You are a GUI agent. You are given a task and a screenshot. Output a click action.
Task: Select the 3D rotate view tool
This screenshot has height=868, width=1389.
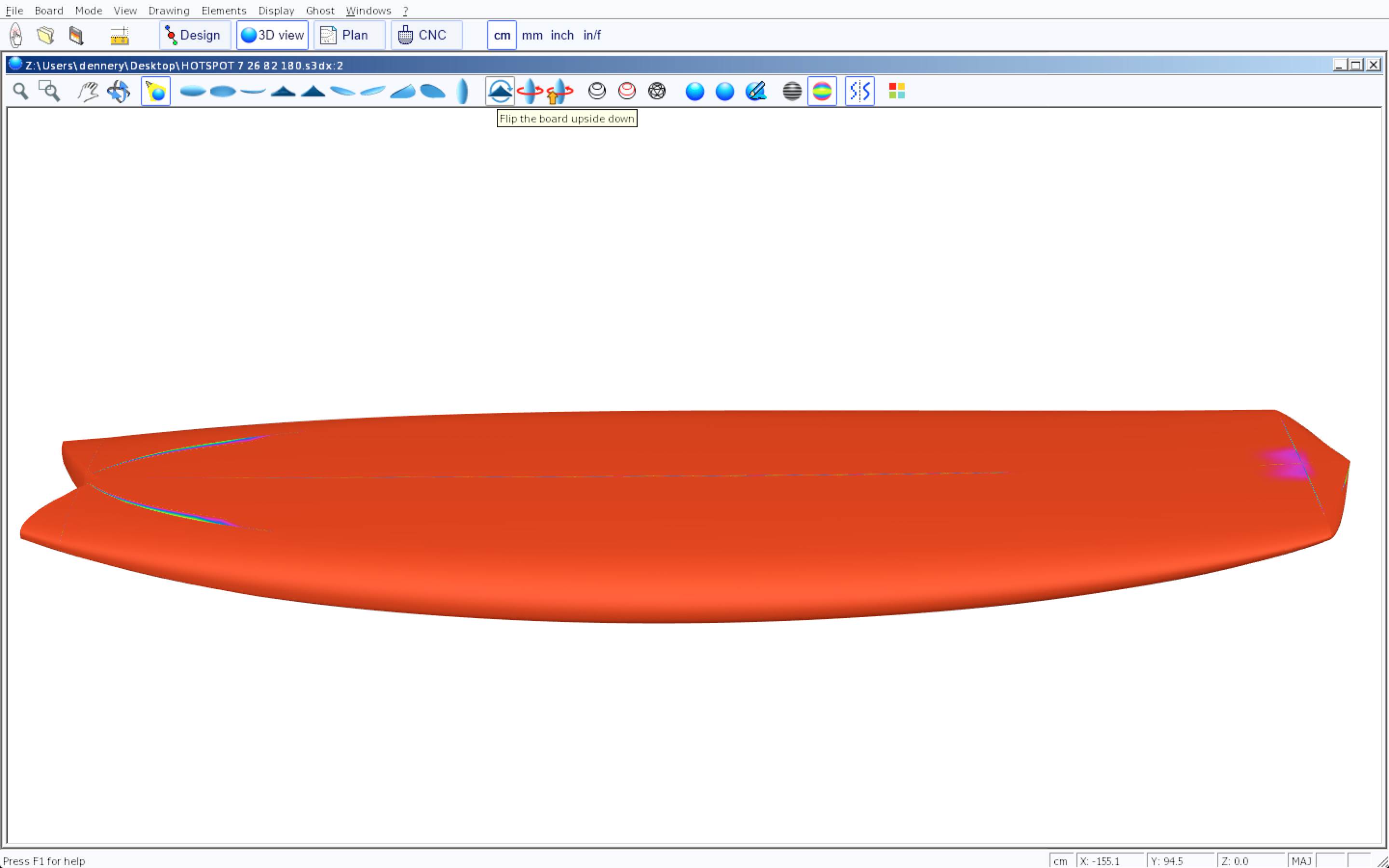click(x=119, y=91)
